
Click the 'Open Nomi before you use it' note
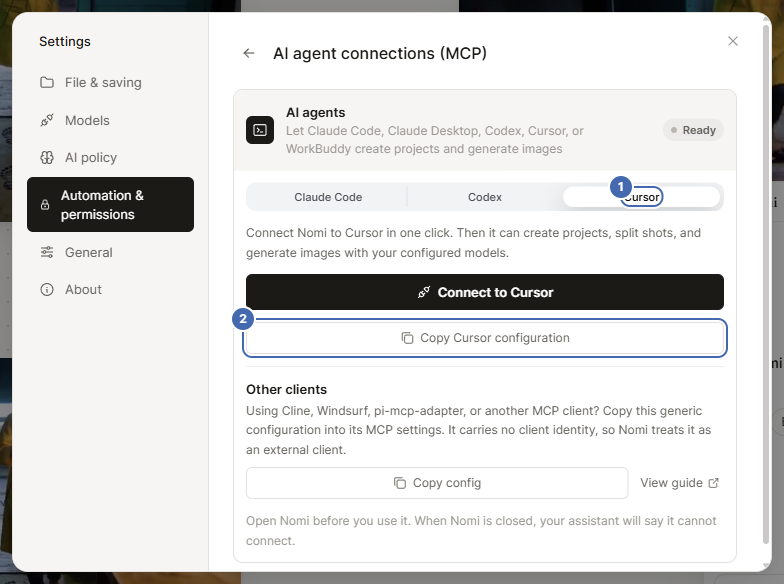click(481, 530)
